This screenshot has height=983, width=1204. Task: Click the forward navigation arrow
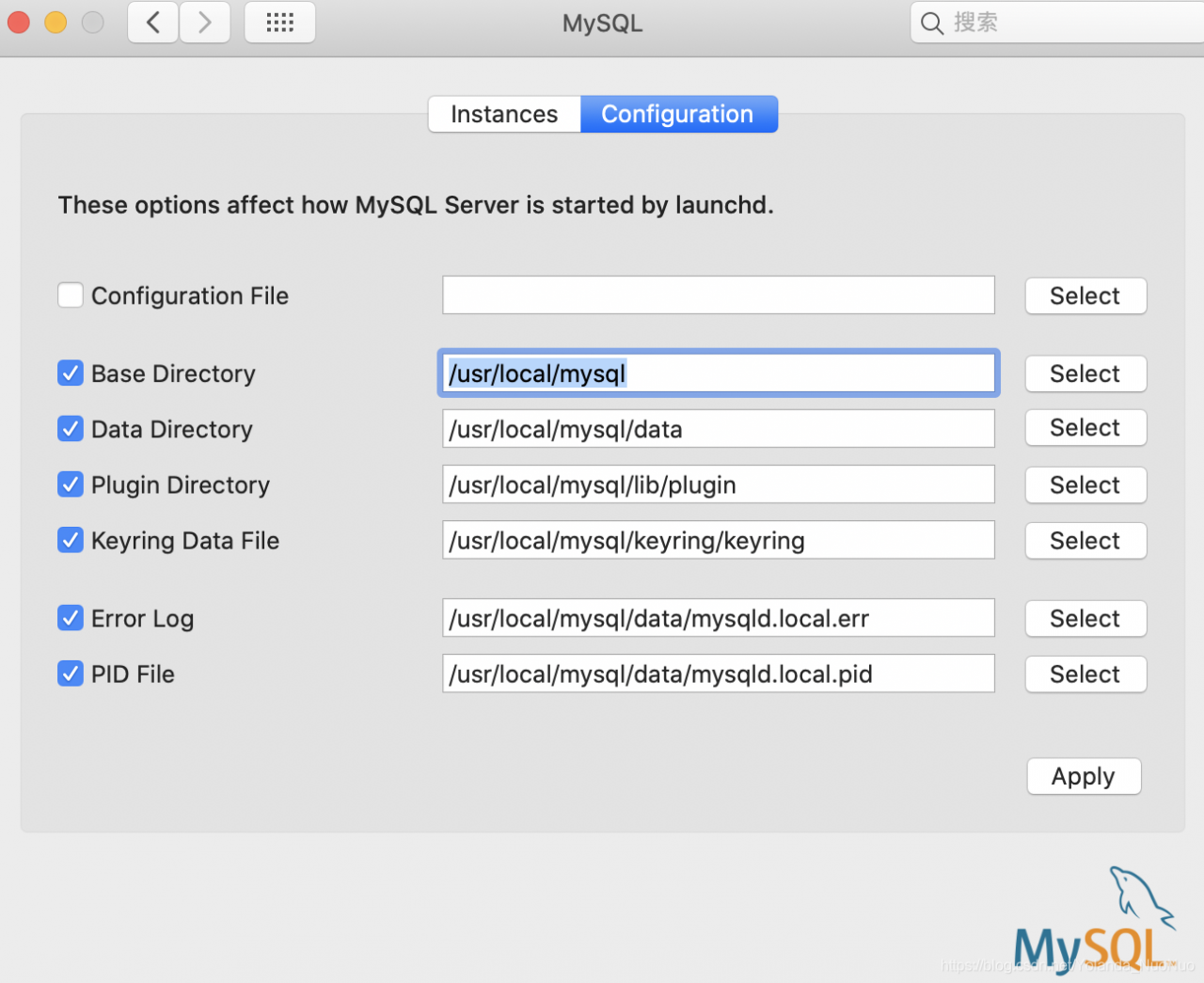(205, 23)
